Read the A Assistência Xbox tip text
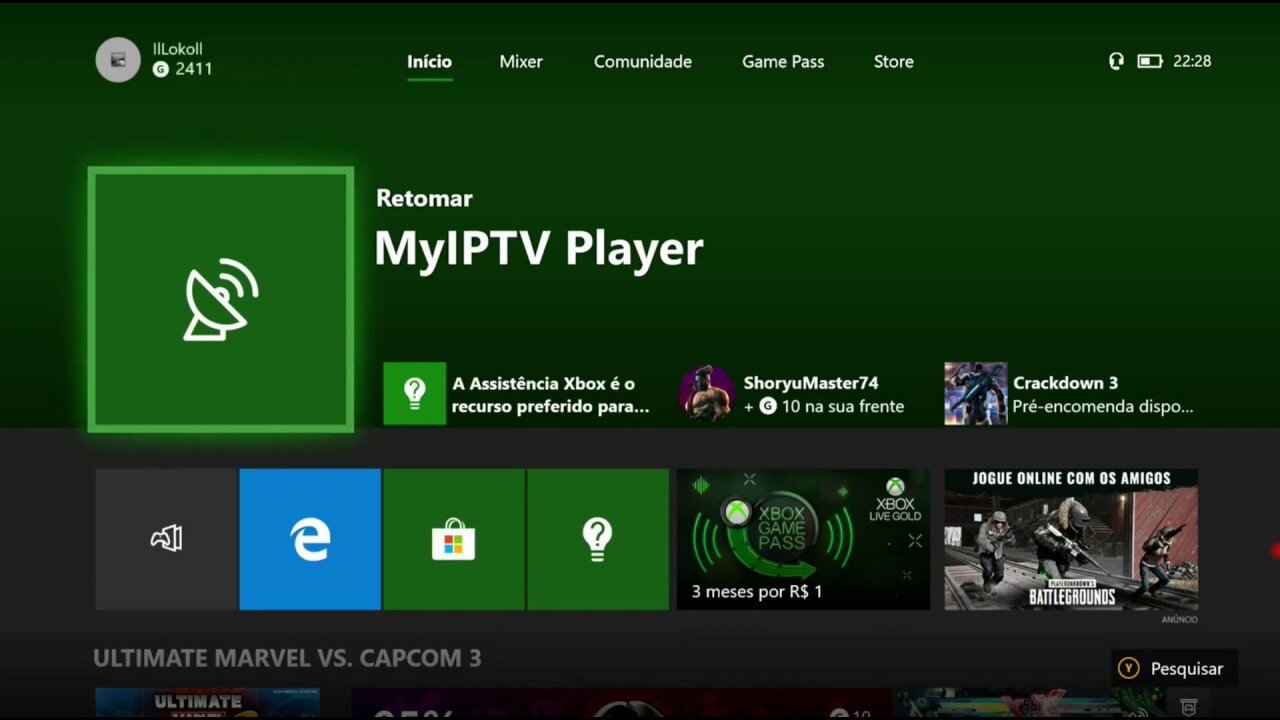Viewport: 1280px width, 720px height. [x=550, y=395]
